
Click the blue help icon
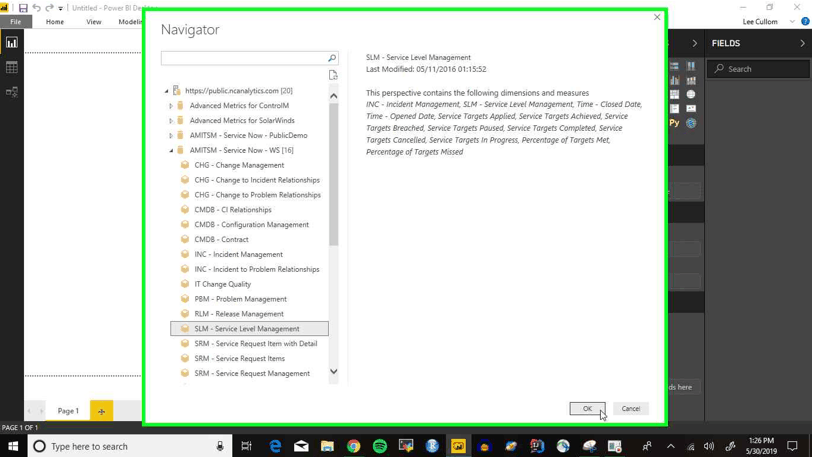805,22
